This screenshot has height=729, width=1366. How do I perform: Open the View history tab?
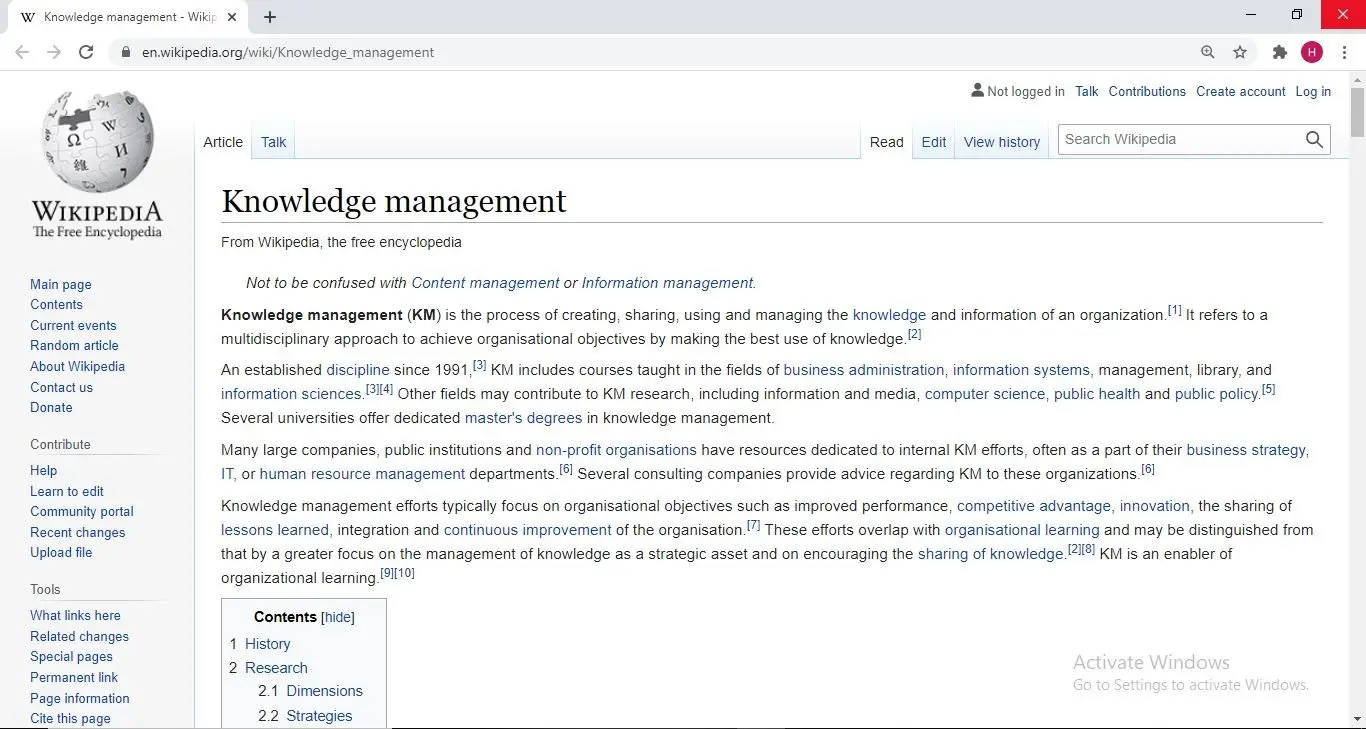1002,142
